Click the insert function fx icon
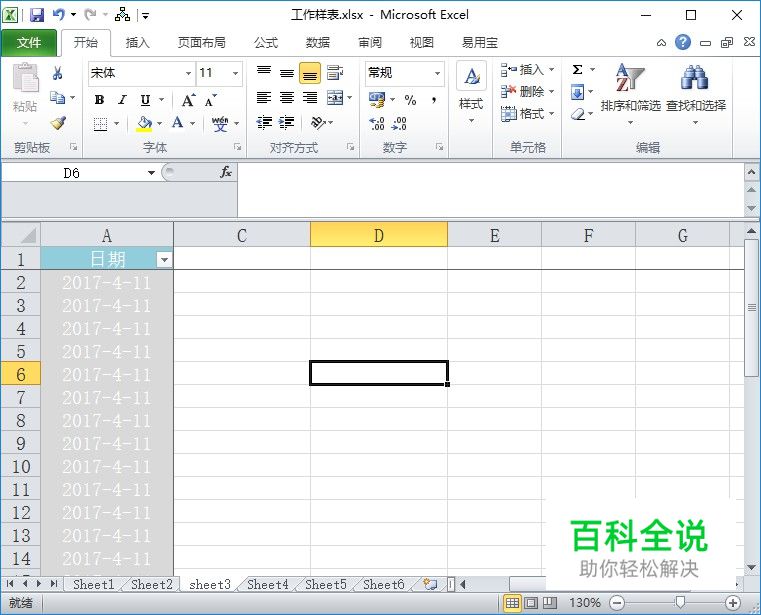This screenshot has width=761, height=615. coord(226,172)
